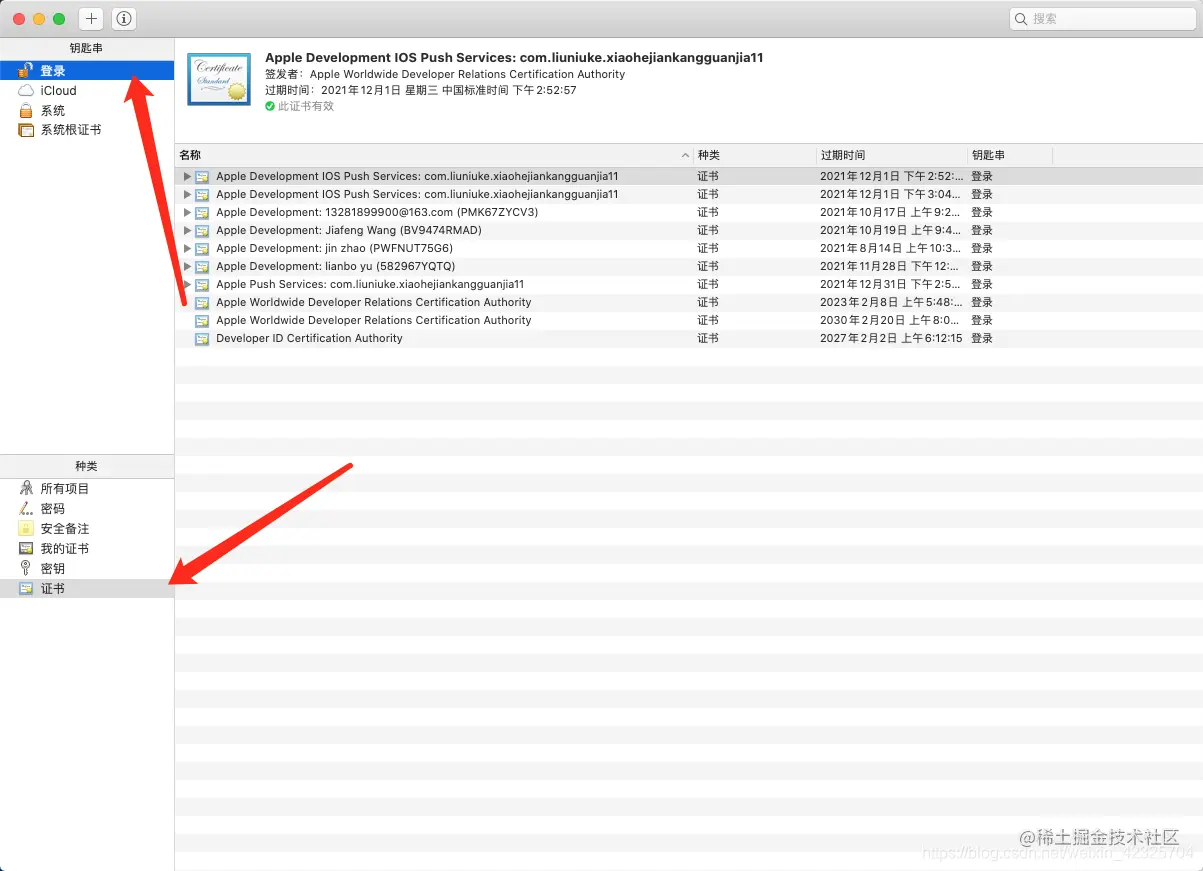Sort by 名称 column header
Image resolution: width=1203 pixels, height=871 pixels.
434,155
